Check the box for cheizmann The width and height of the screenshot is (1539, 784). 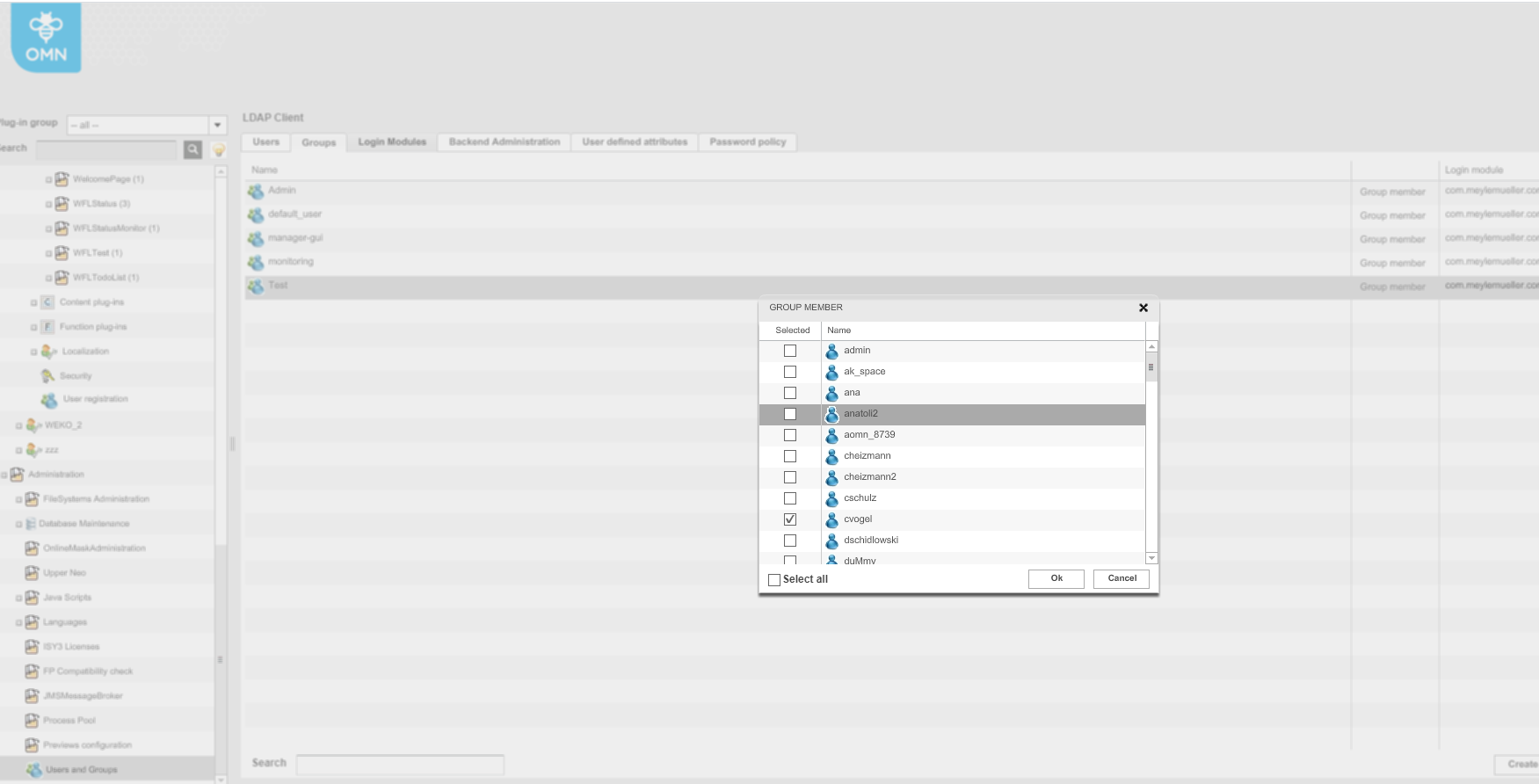pos(790,456)
